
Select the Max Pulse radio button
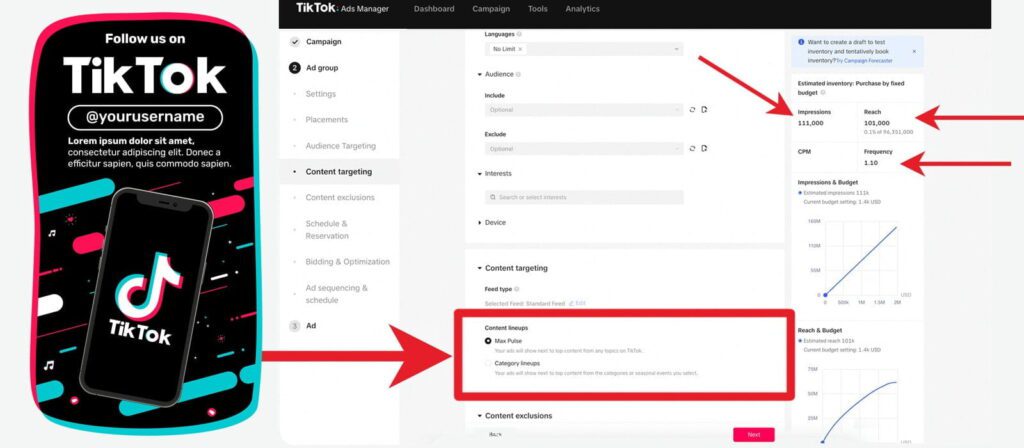click(488, 341)
